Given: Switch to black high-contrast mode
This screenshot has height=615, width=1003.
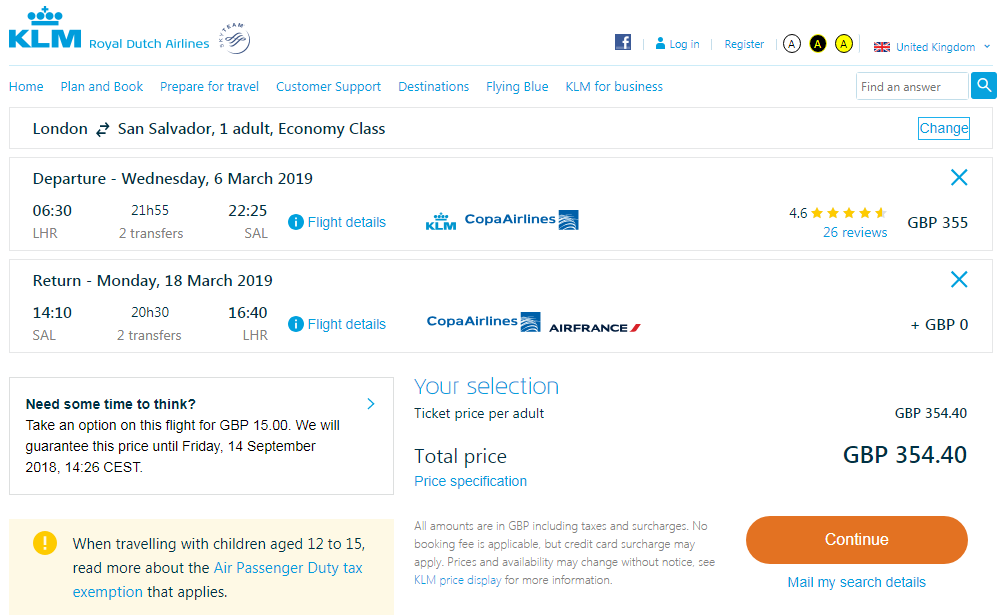Looking at the screenshot, I should [x=817, y=44].
